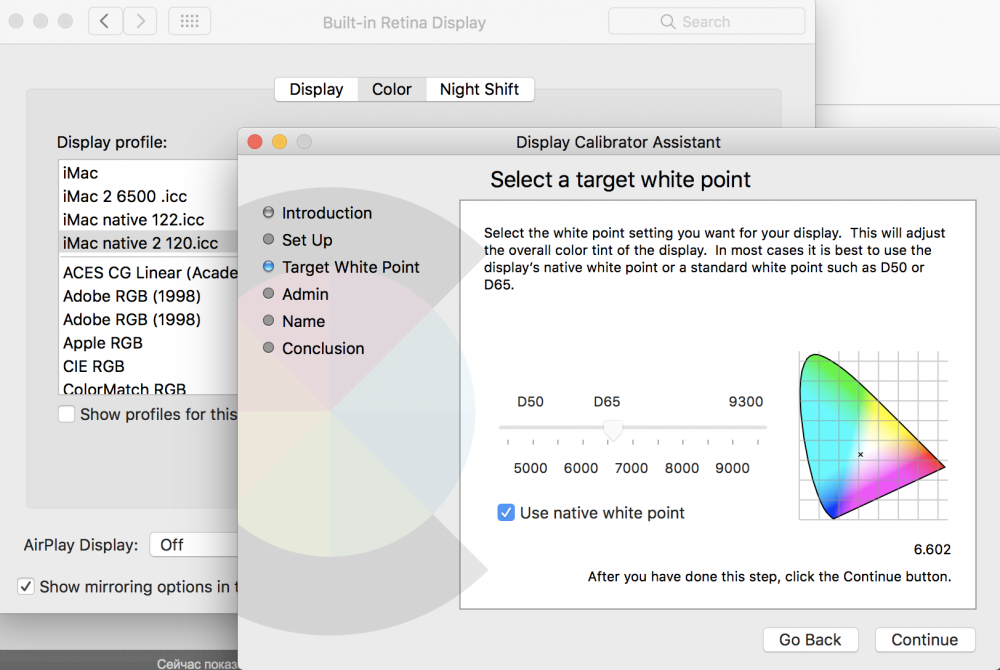Switch to the Display tab
1000x670 pixels.
click(316, 89)
